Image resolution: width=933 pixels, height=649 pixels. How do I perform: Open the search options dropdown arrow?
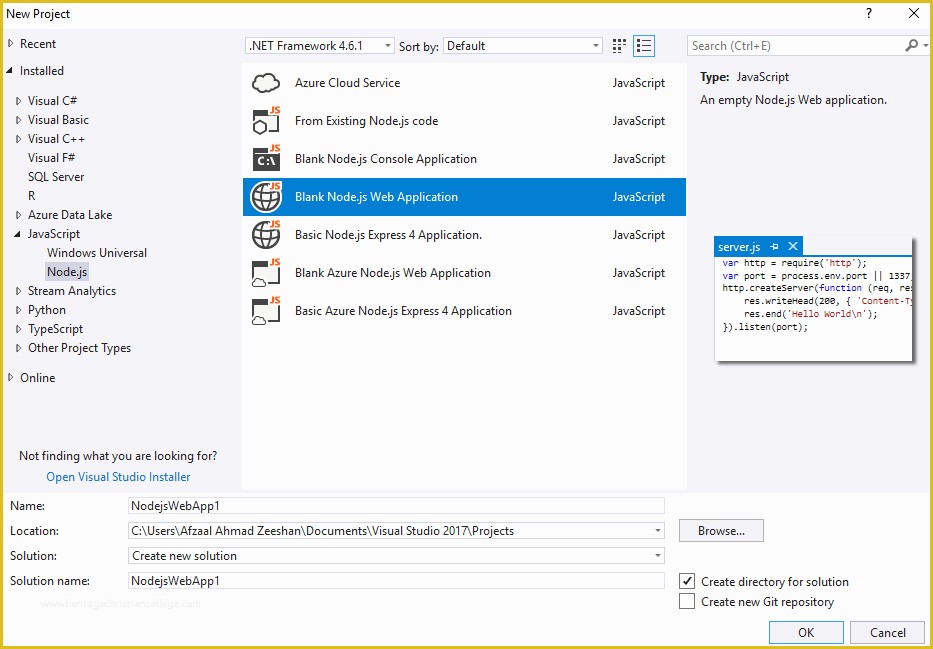point(925,46)
